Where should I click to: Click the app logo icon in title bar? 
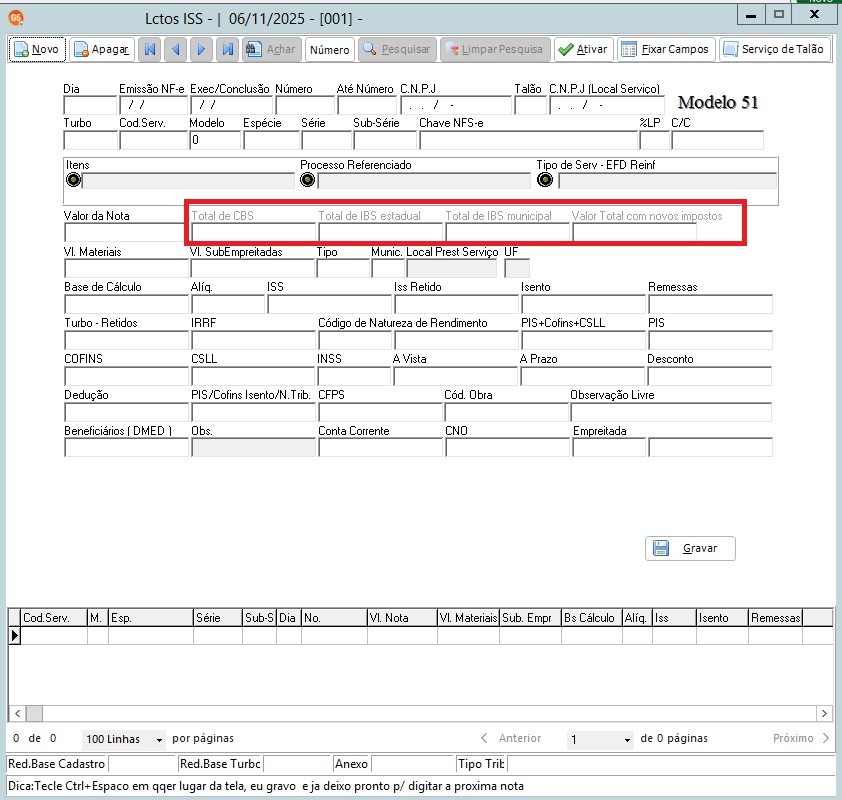click(16, 18)
